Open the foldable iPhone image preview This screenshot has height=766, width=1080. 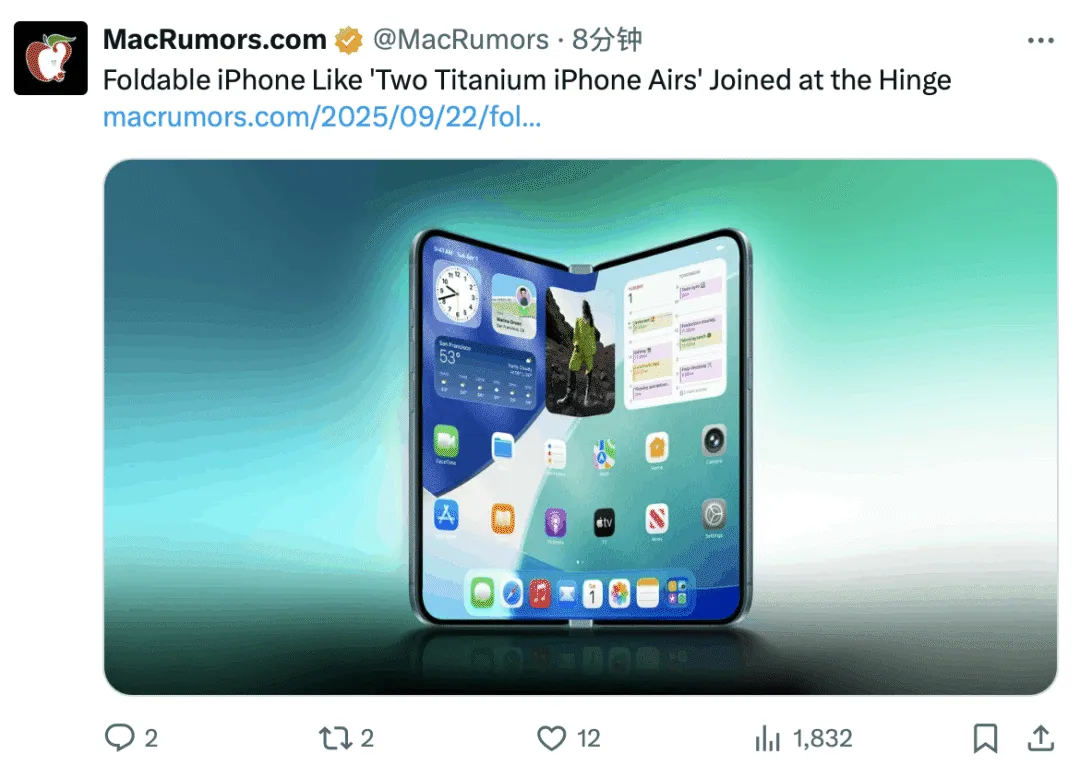[x=581, y=427]
